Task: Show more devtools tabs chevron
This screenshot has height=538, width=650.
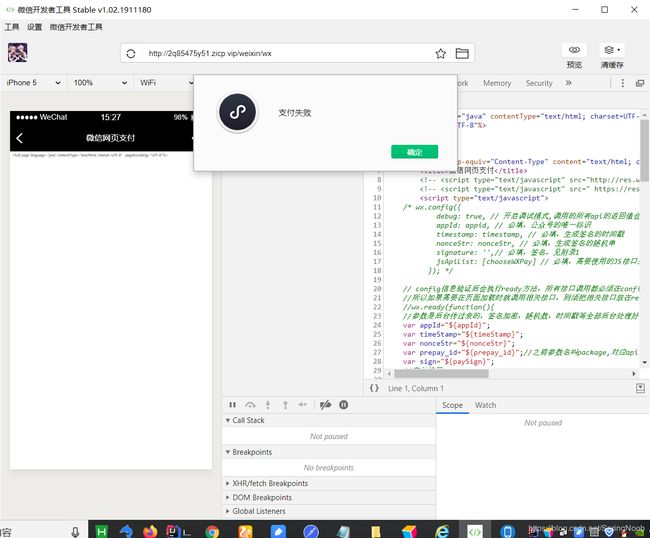Action: (x=568, y=83)
